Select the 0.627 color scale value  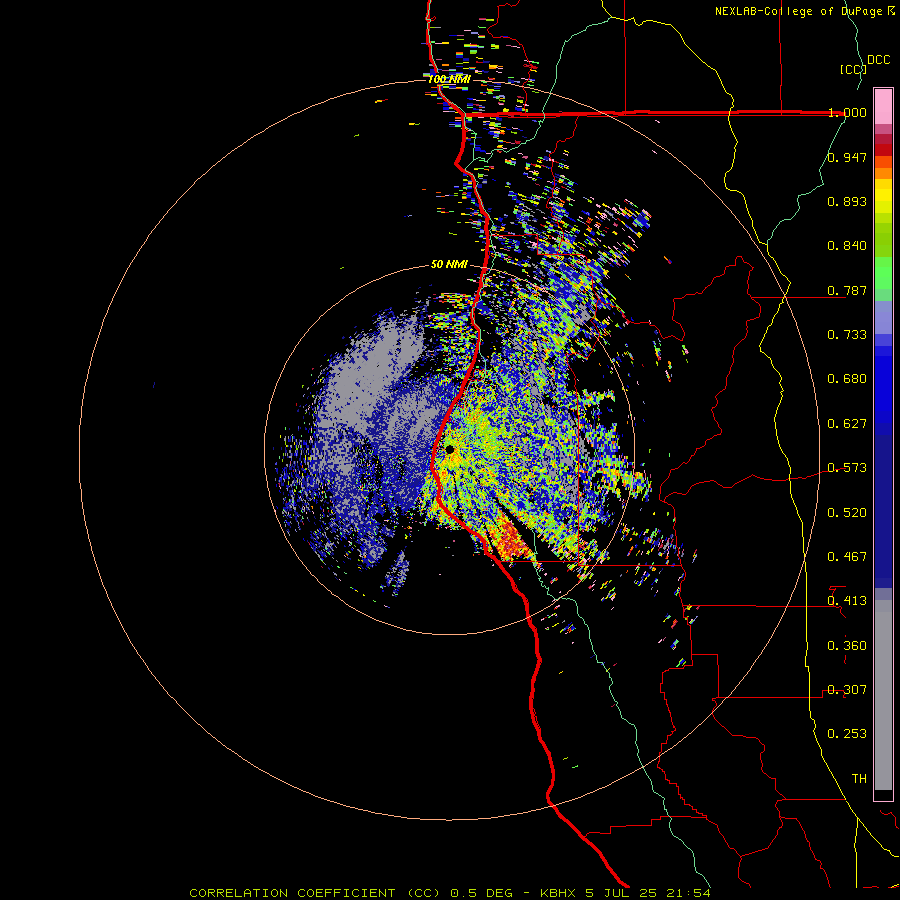pyautogui.click(x=847, y=424)
